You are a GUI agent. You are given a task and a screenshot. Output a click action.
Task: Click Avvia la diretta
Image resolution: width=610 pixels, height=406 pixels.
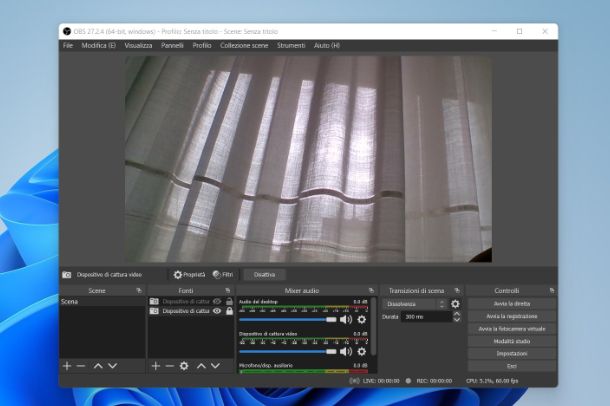pos(512,304)
